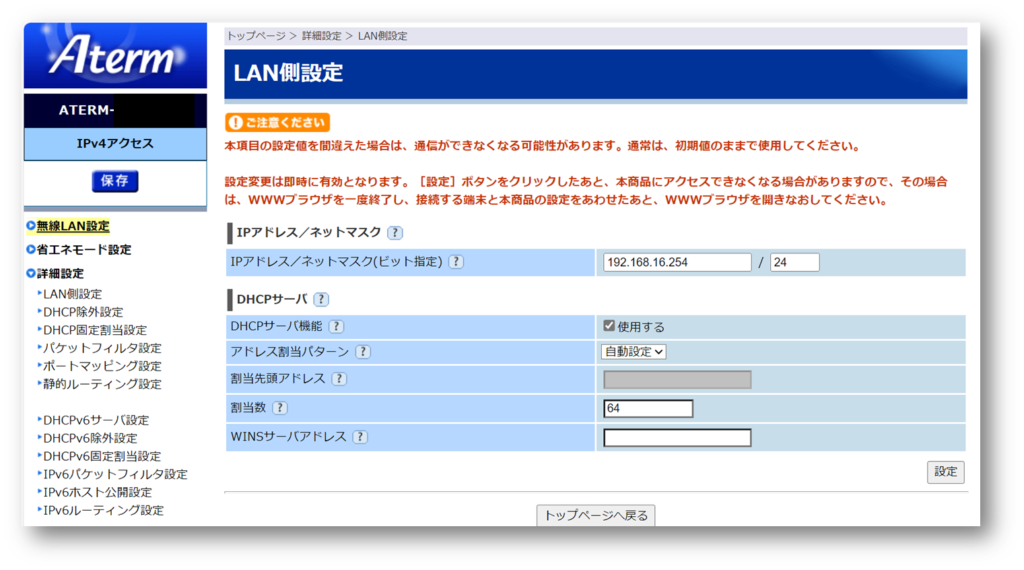The width and height of the screenshot is (1024, 570).
Task: Click the IP address field showing 192.168.16.254
Action: coord(677,262)
